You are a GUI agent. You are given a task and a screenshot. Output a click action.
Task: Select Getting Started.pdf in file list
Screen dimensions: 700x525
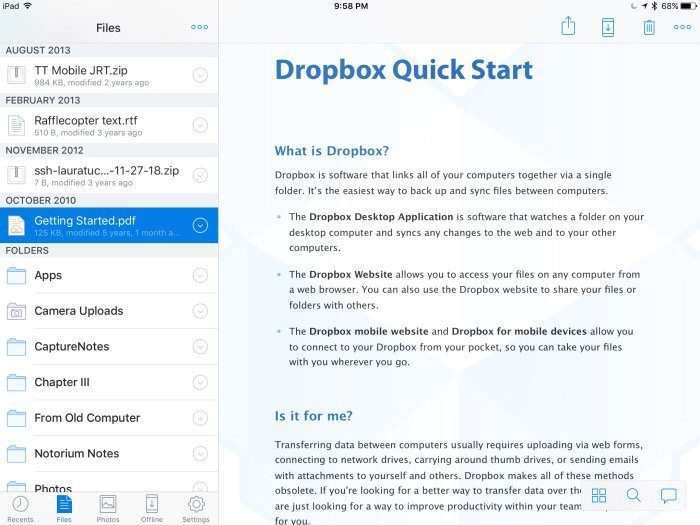point(109,225)
